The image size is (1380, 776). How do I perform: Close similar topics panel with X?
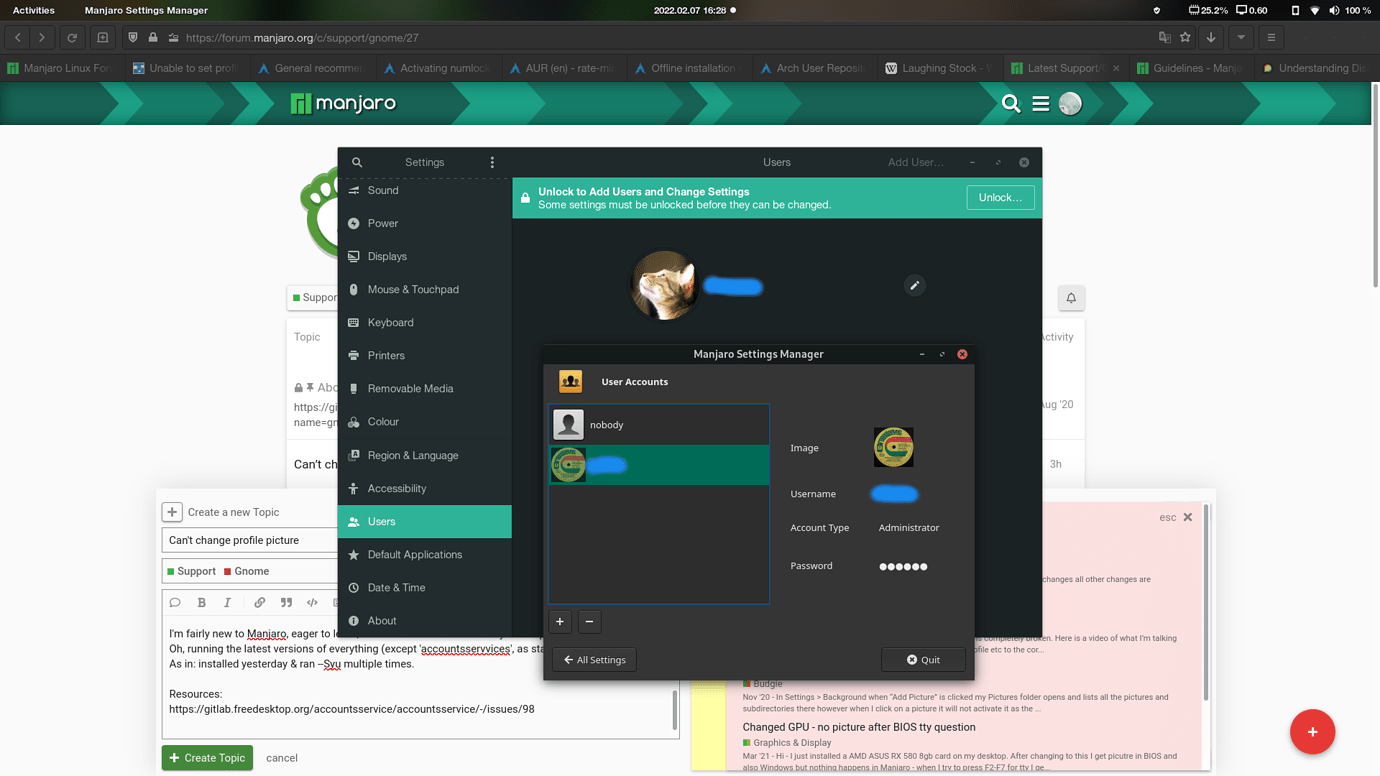[1188, 517]
